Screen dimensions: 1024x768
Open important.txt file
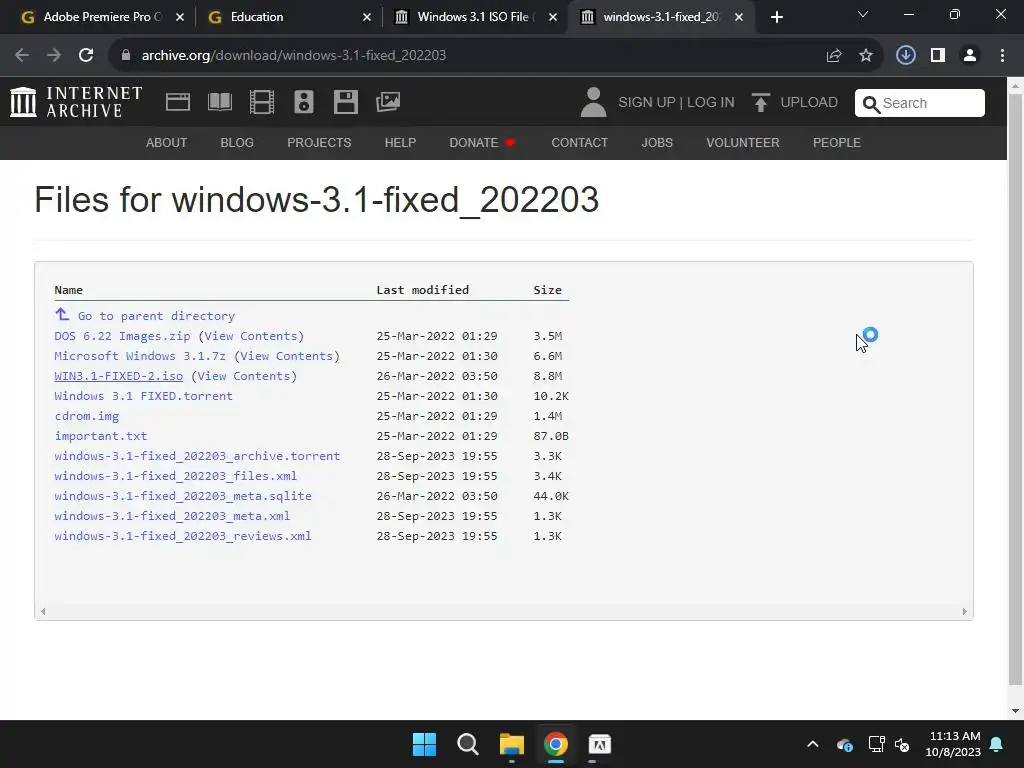click(101, 436)
